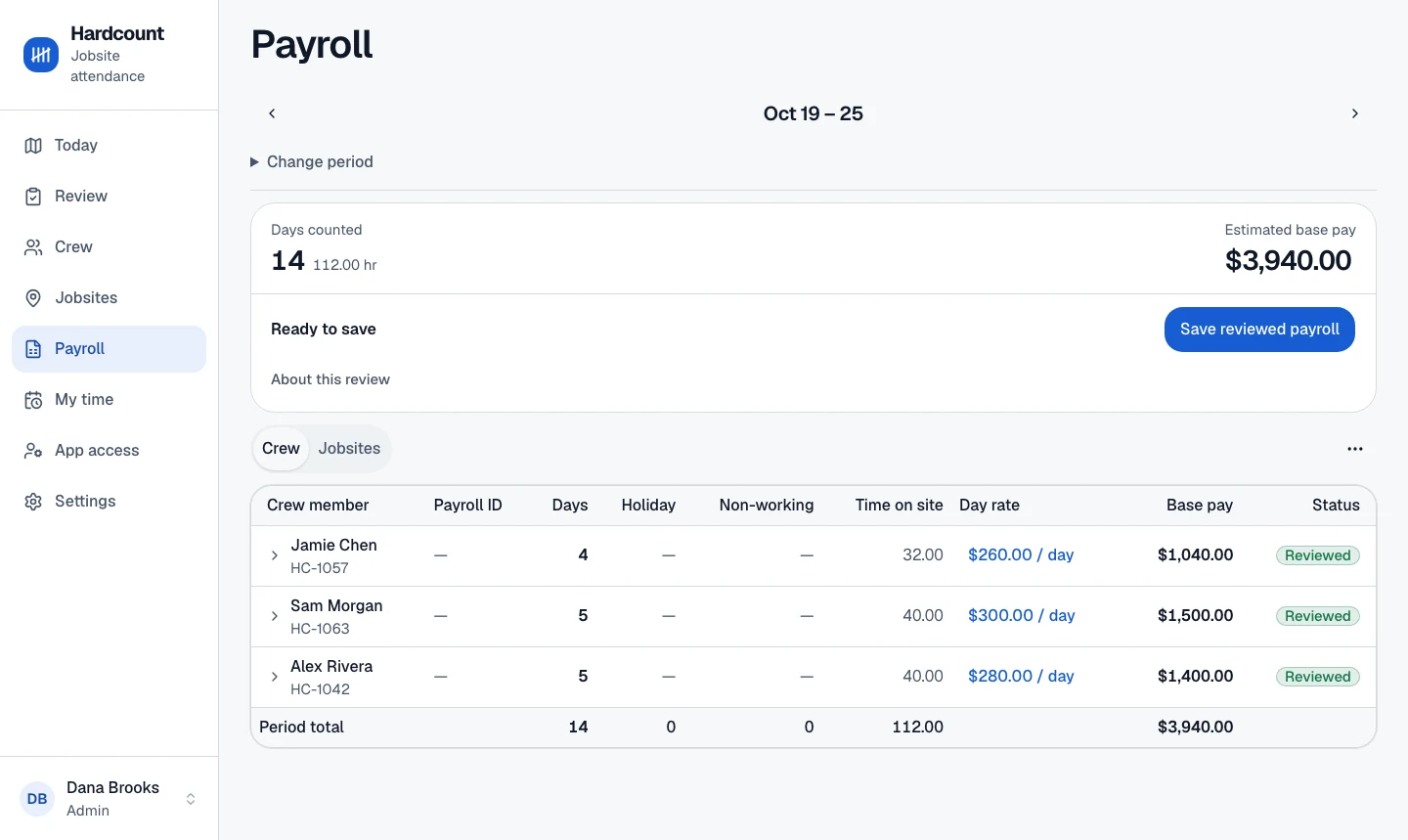Open the Settings page label
1408x840 pixels.
[x=85, y=502]
